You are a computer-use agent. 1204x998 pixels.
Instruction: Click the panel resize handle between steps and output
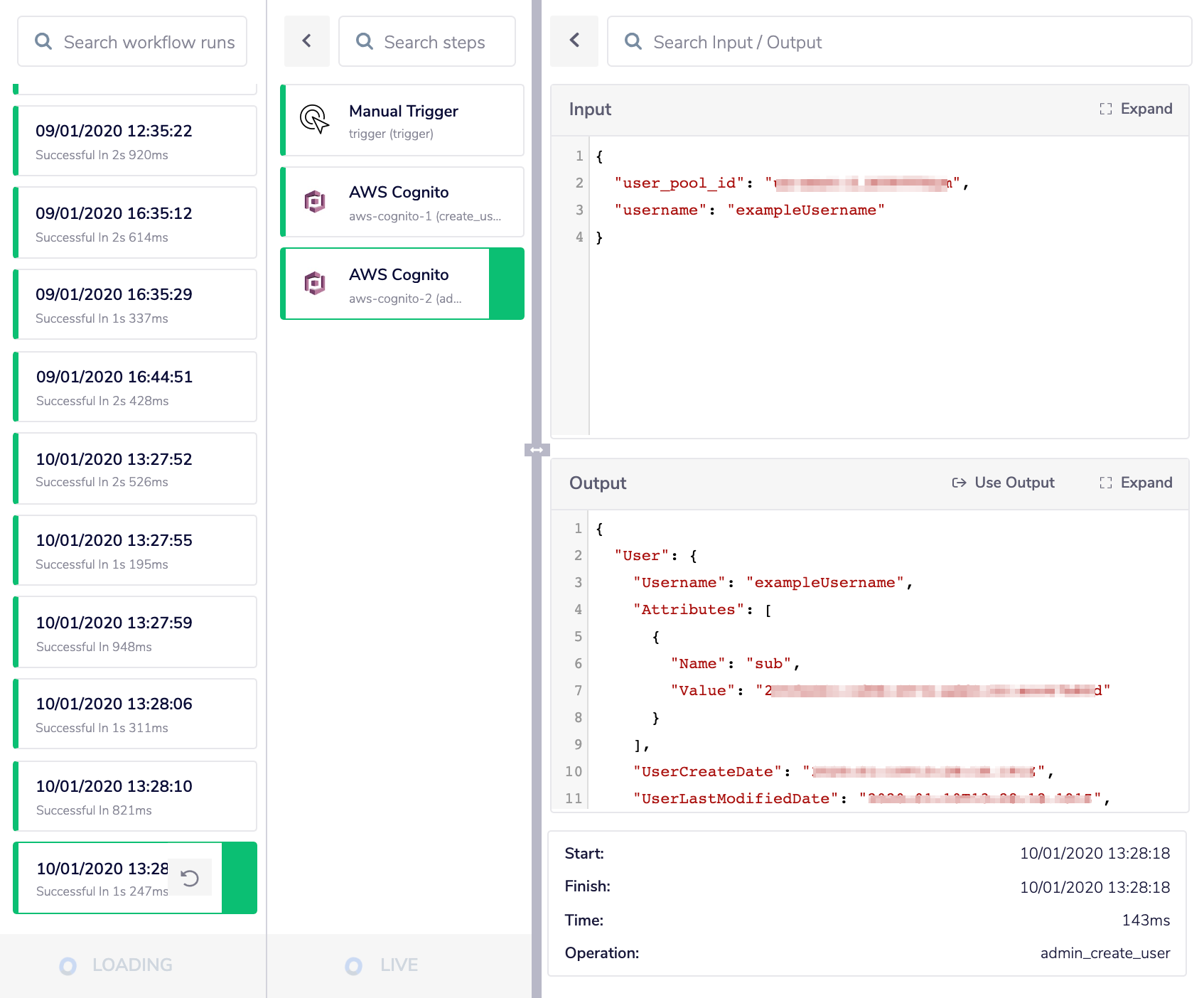click(537, 450)
